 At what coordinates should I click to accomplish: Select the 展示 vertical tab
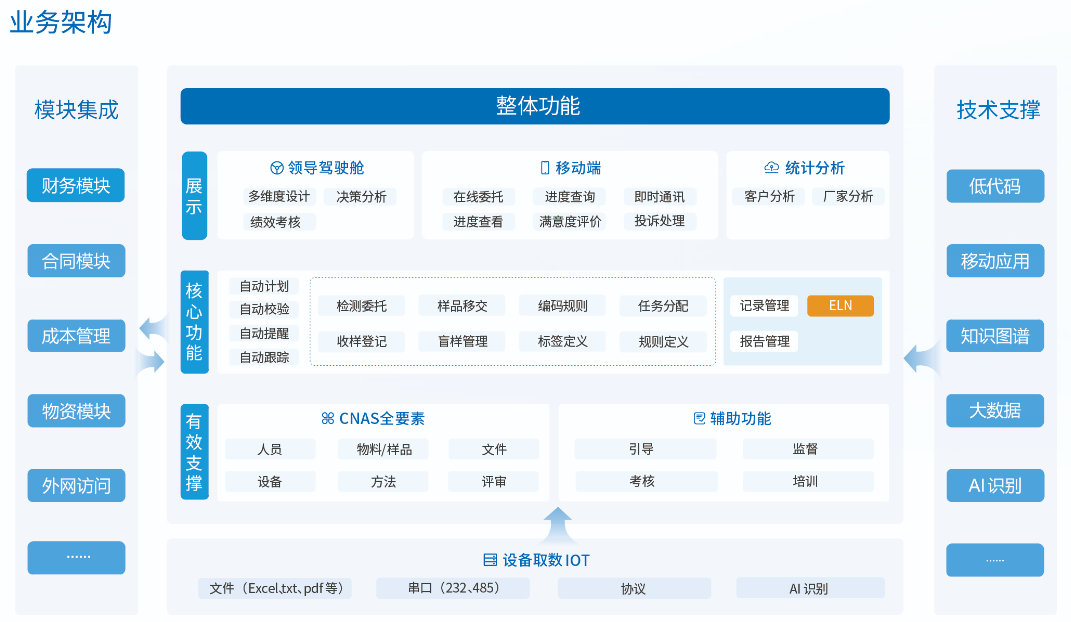(194, 196)
